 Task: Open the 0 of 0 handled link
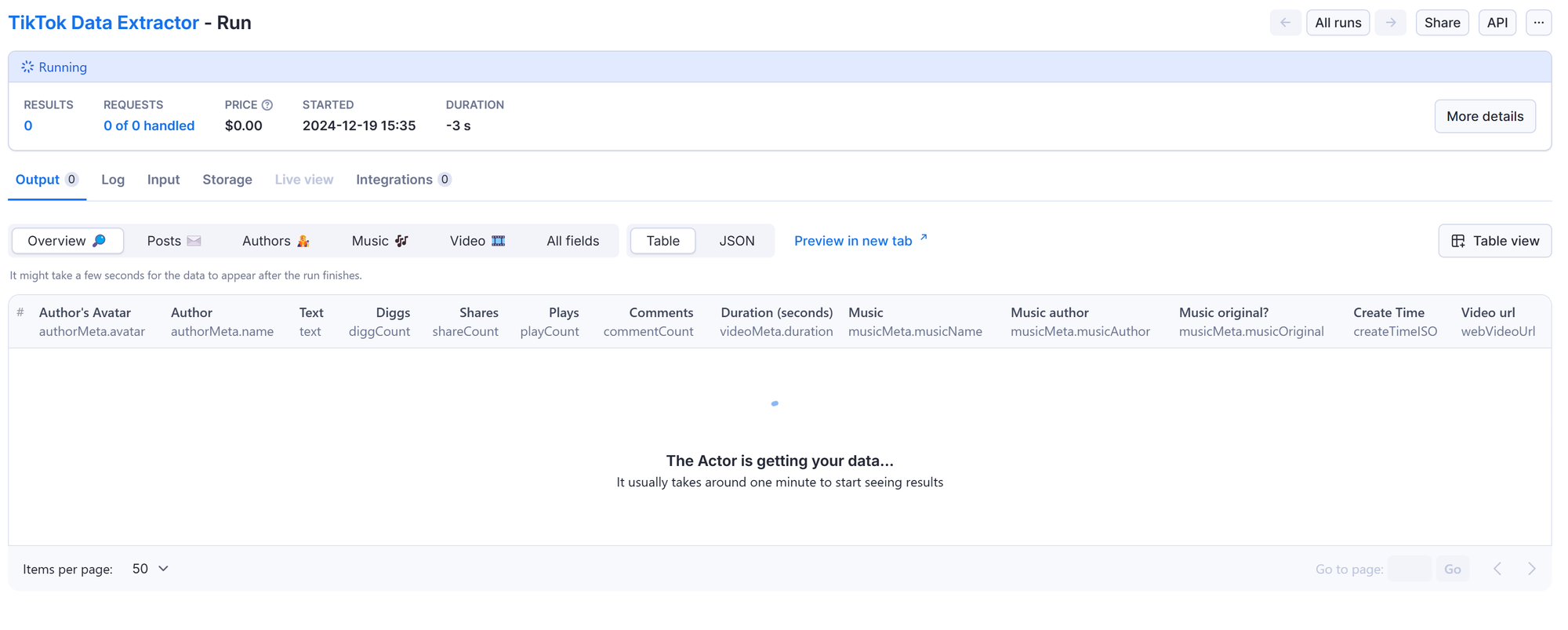149,126
